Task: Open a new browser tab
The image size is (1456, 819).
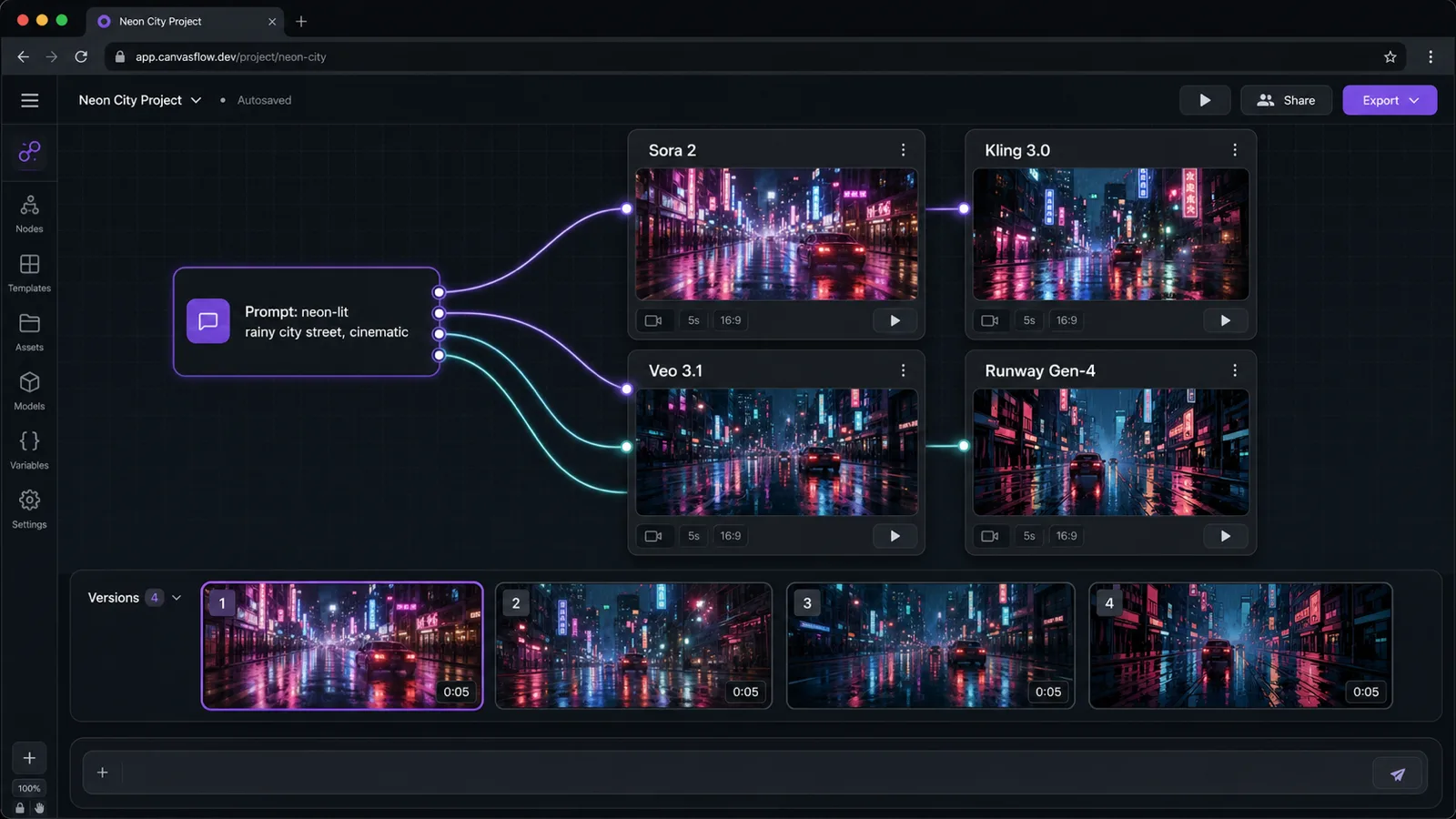Action: pos(301,21)
